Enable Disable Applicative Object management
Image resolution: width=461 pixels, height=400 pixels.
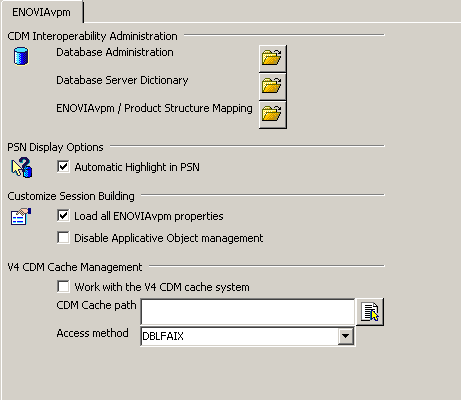click(x=63, y=238)
